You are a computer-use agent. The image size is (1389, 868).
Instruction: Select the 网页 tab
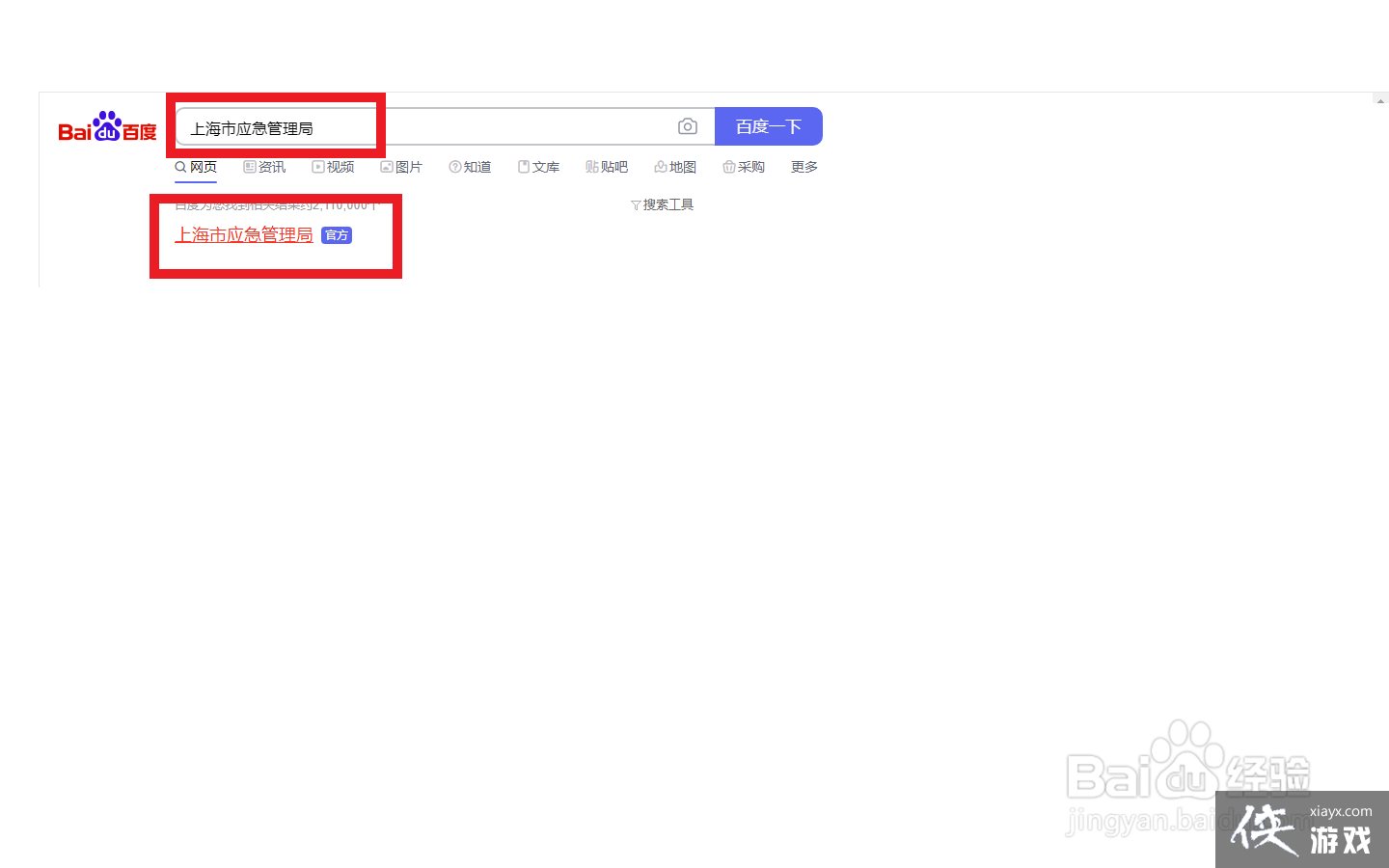(196, 167)
